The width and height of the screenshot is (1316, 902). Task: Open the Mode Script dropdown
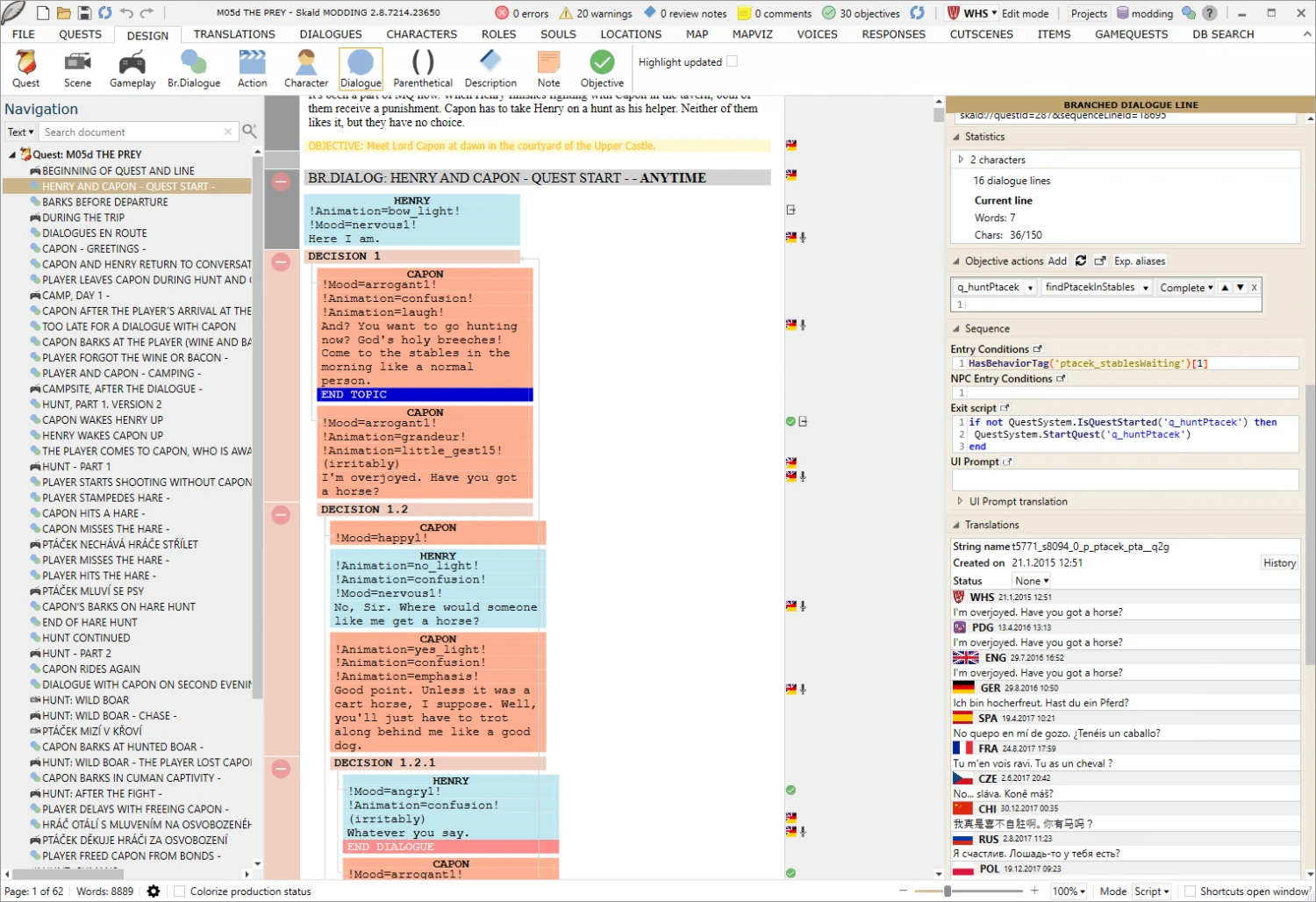tap(1151, 891)
